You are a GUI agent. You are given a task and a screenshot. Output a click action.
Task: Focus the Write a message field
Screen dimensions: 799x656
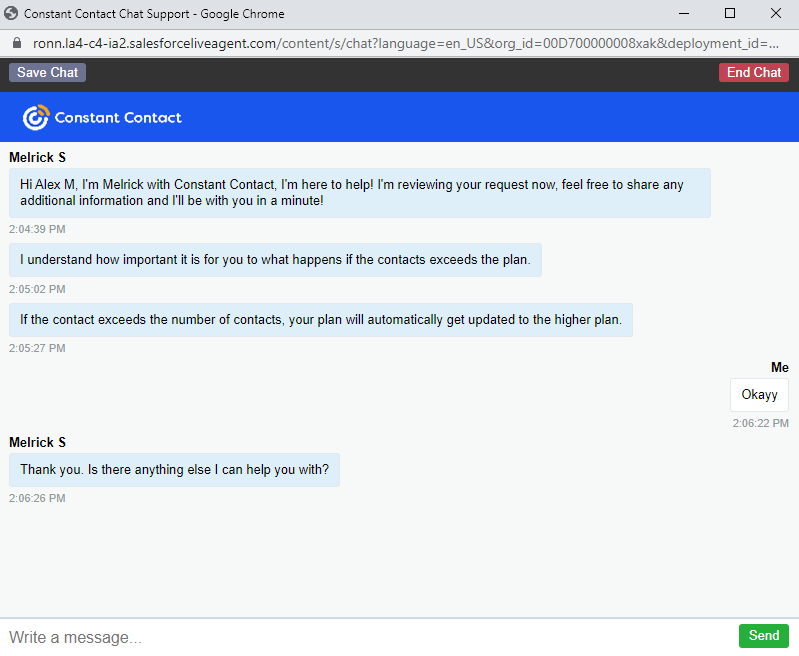[367, 637]
